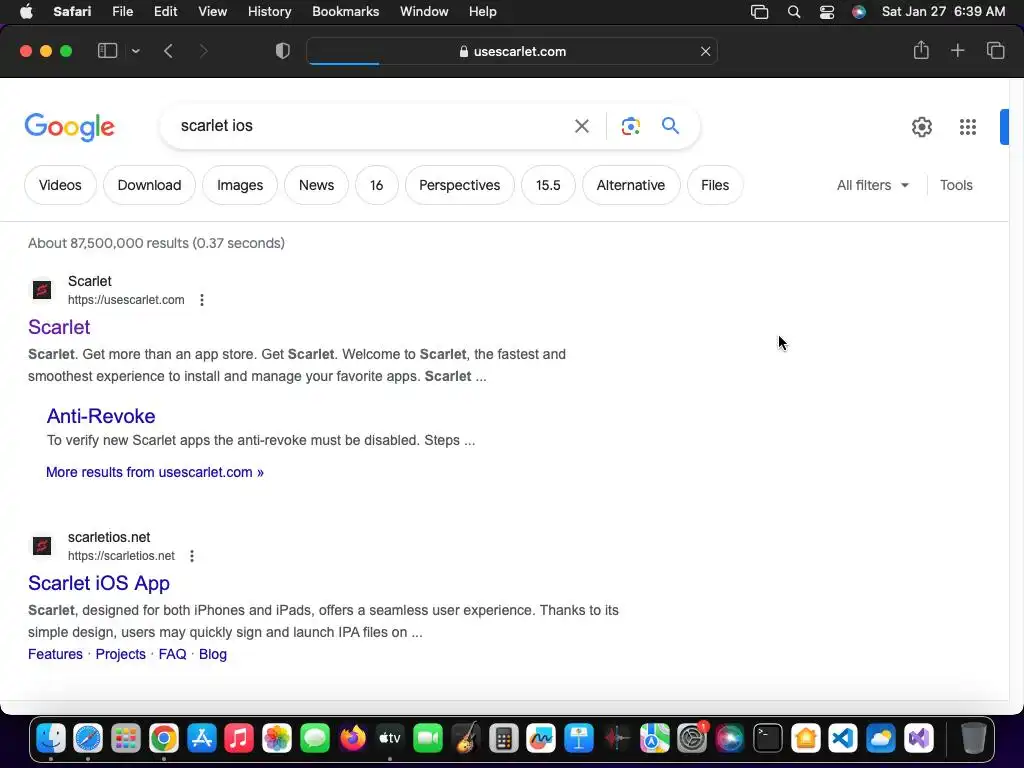The width and height of the screenshot is (1024, 768).
Task: Open System Settings from the dock
Action: (692, 739)
